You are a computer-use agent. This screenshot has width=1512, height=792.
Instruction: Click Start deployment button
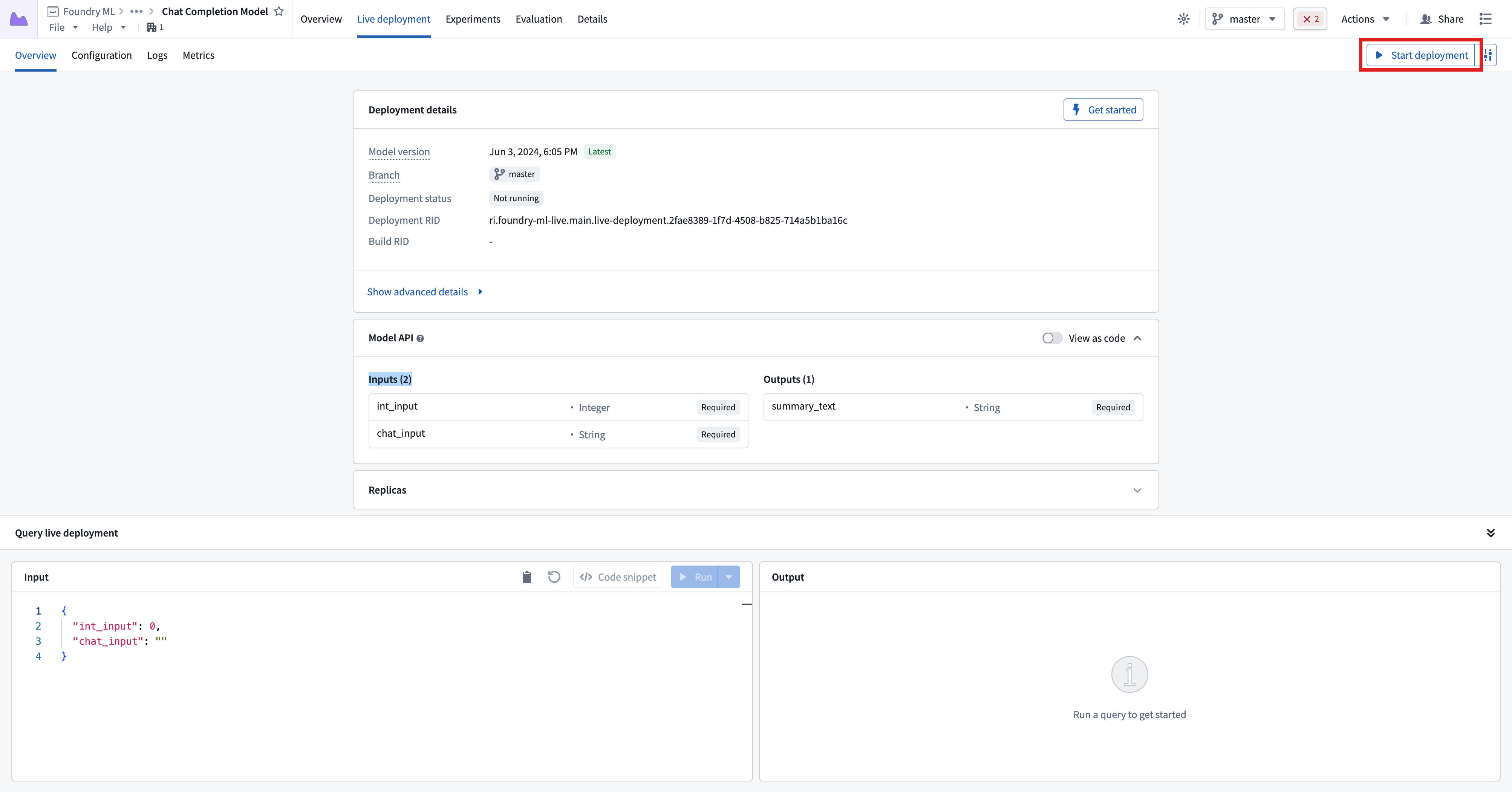1420,55
